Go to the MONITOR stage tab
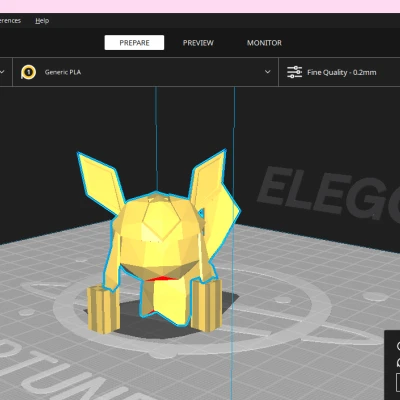This screenshot has width=400, height=400. 264,43
